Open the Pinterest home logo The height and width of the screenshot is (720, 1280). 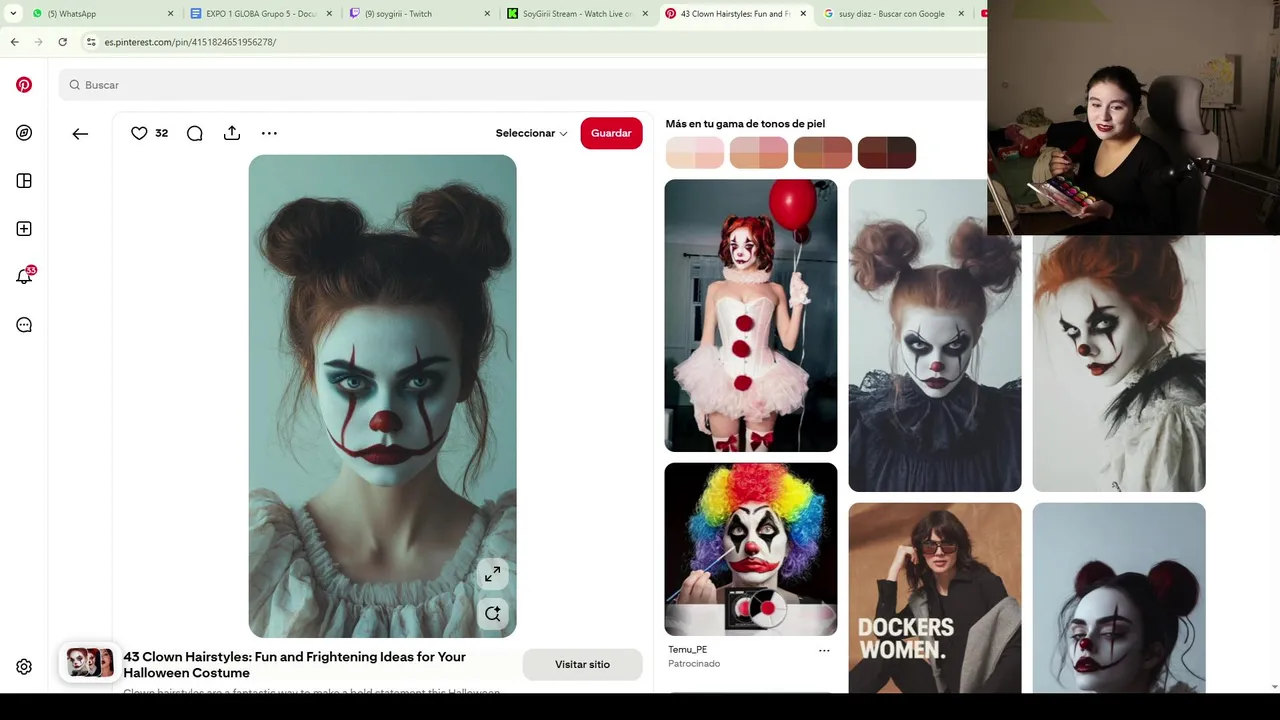point(24,85)
